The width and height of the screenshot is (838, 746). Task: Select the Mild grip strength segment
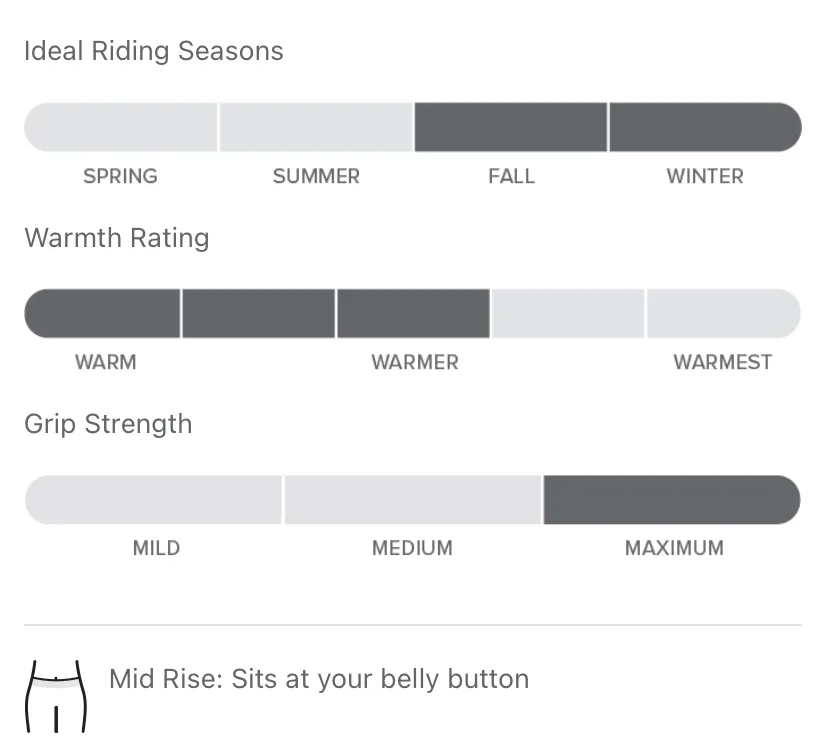pyautogui.click(x=153, y=500)
